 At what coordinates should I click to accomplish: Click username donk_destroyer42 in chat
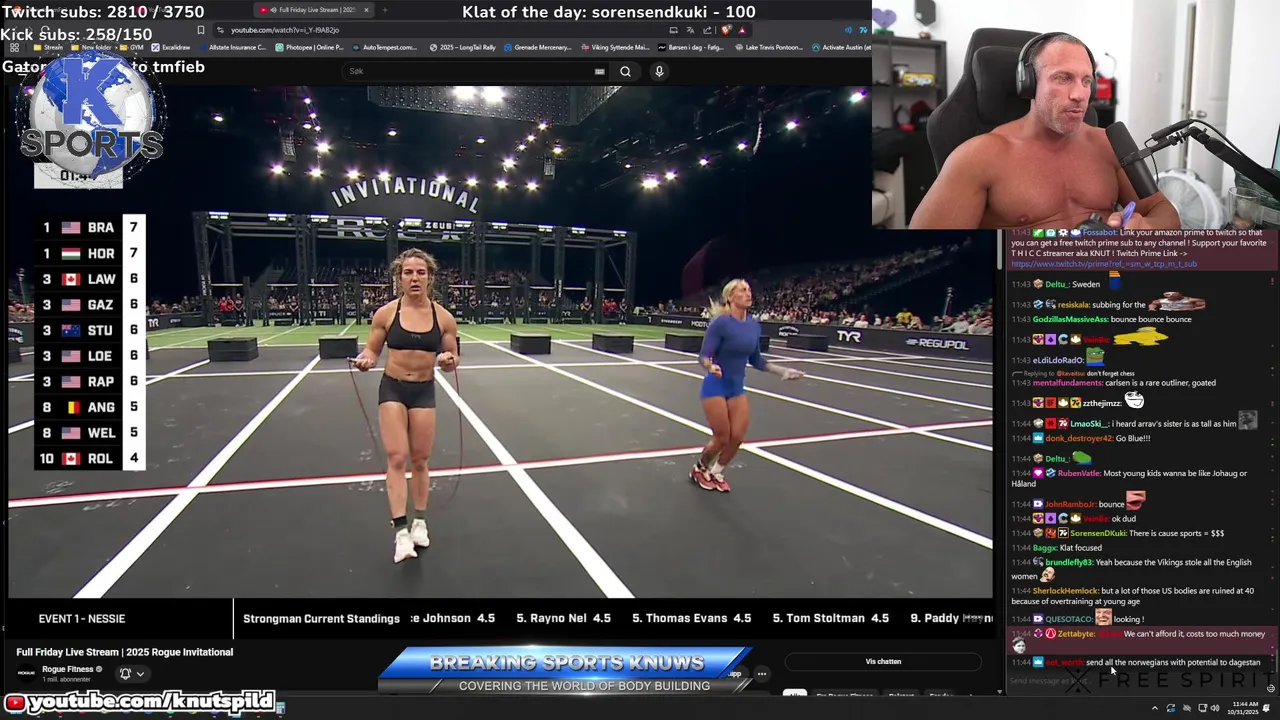click(1078, 438)
